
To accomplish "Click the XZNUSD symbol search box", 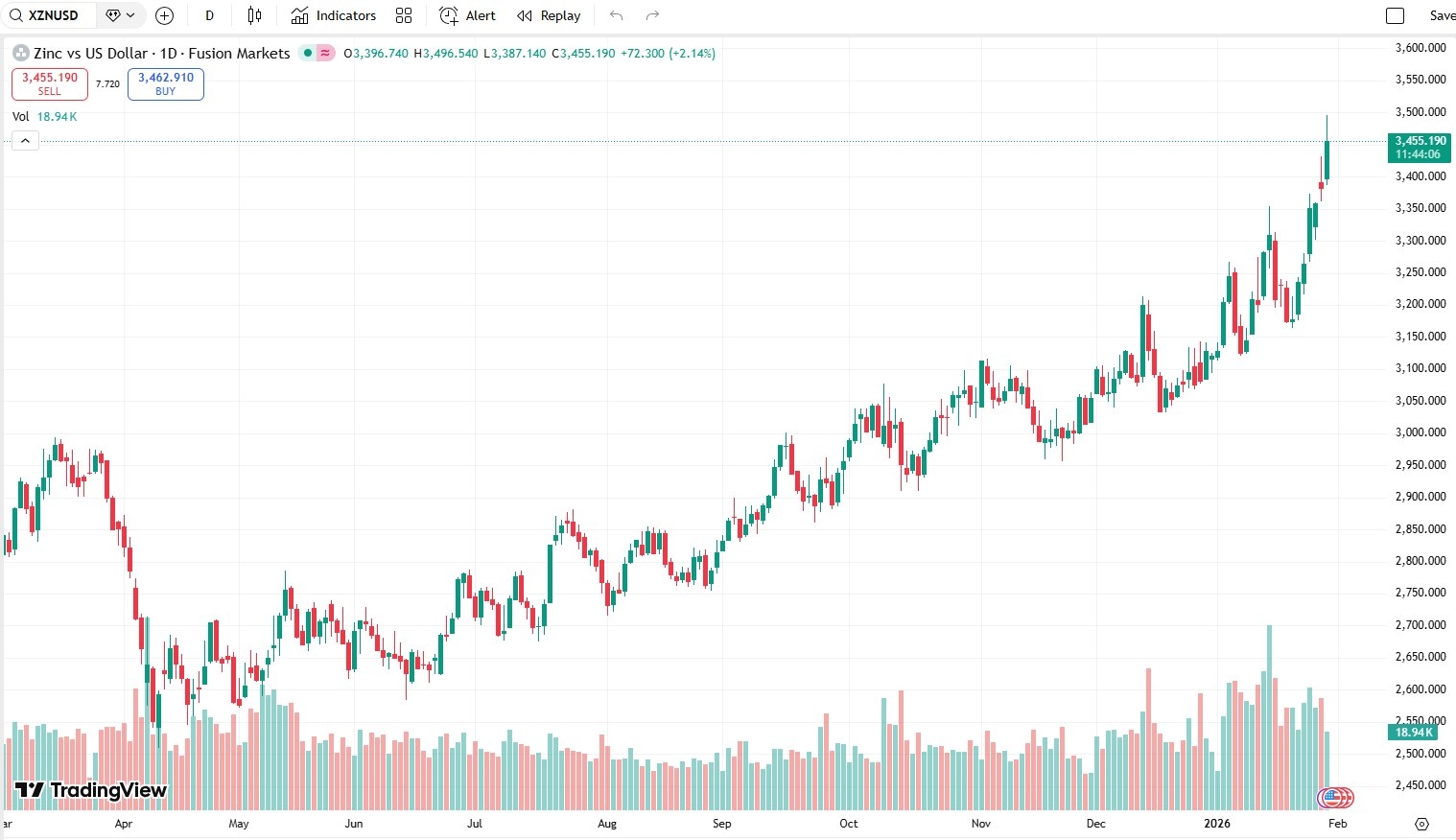I will [50, 15].
